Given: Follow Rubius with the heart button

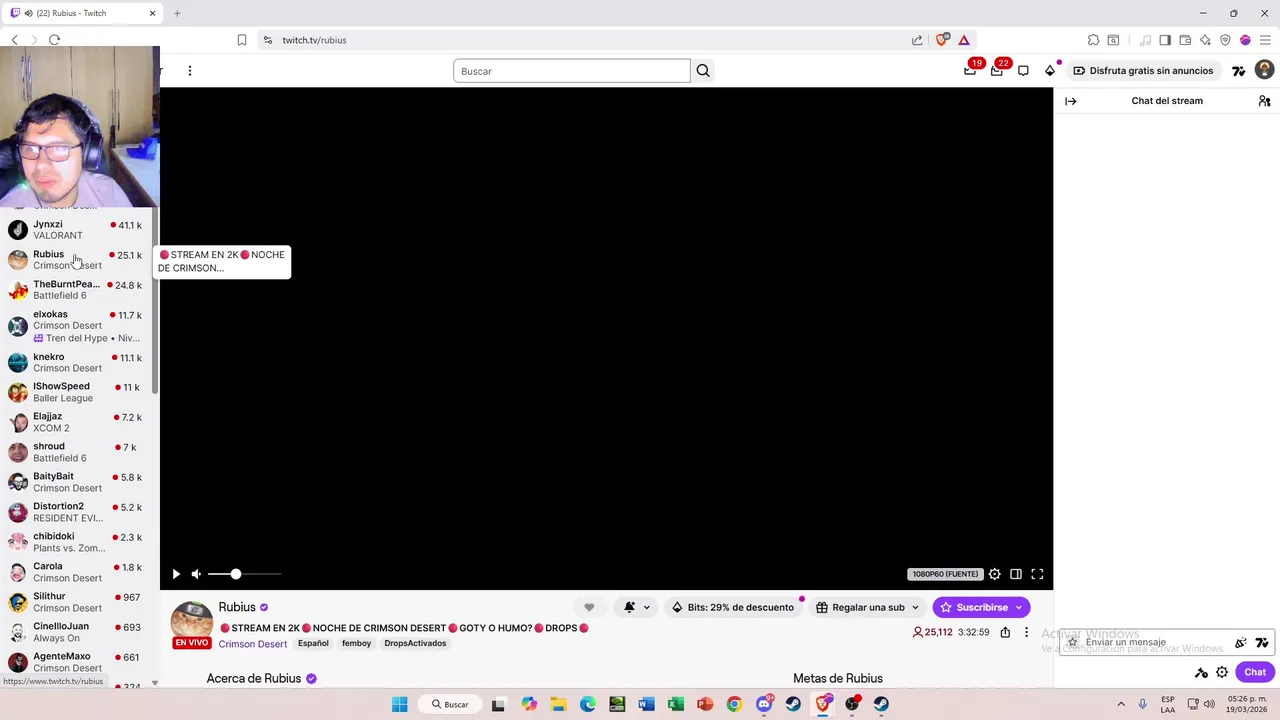Looking at the screenshot, I should coord(589,607).
